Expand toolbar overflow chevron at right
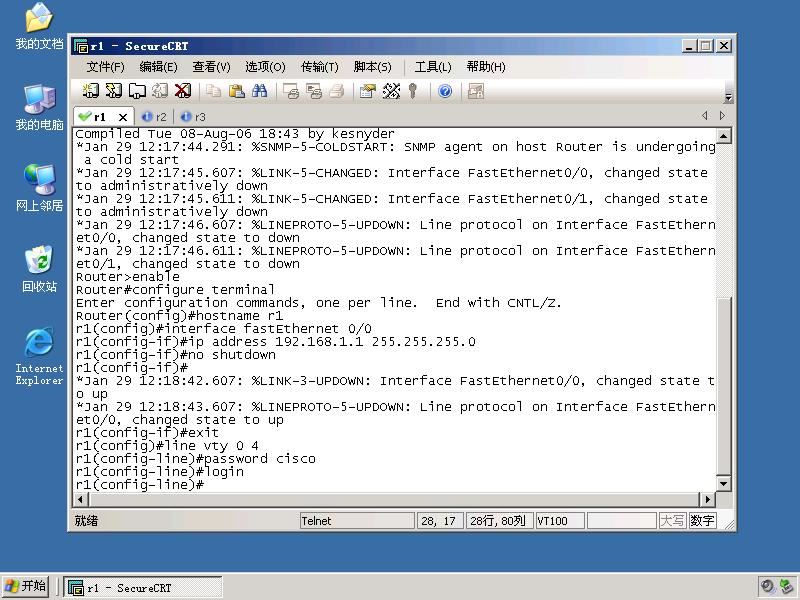Screen dimensions: 800x600 click(728, 96)
